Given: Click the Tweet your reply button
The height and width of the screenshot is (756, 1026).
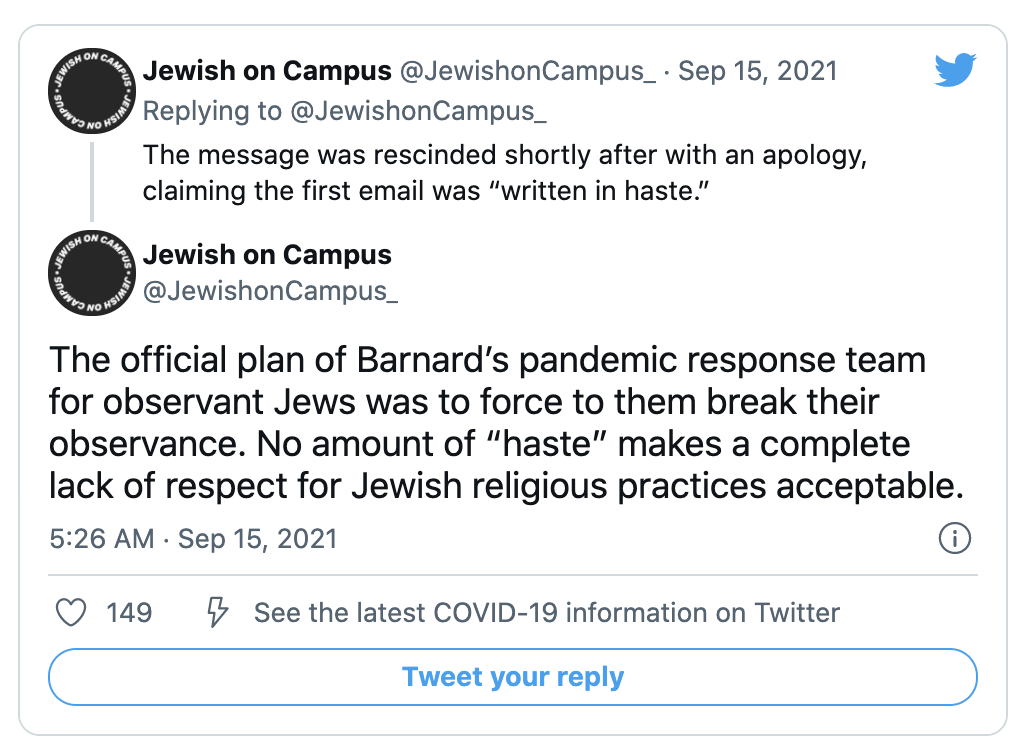Looking at the screenshot, I should (513, 677).
